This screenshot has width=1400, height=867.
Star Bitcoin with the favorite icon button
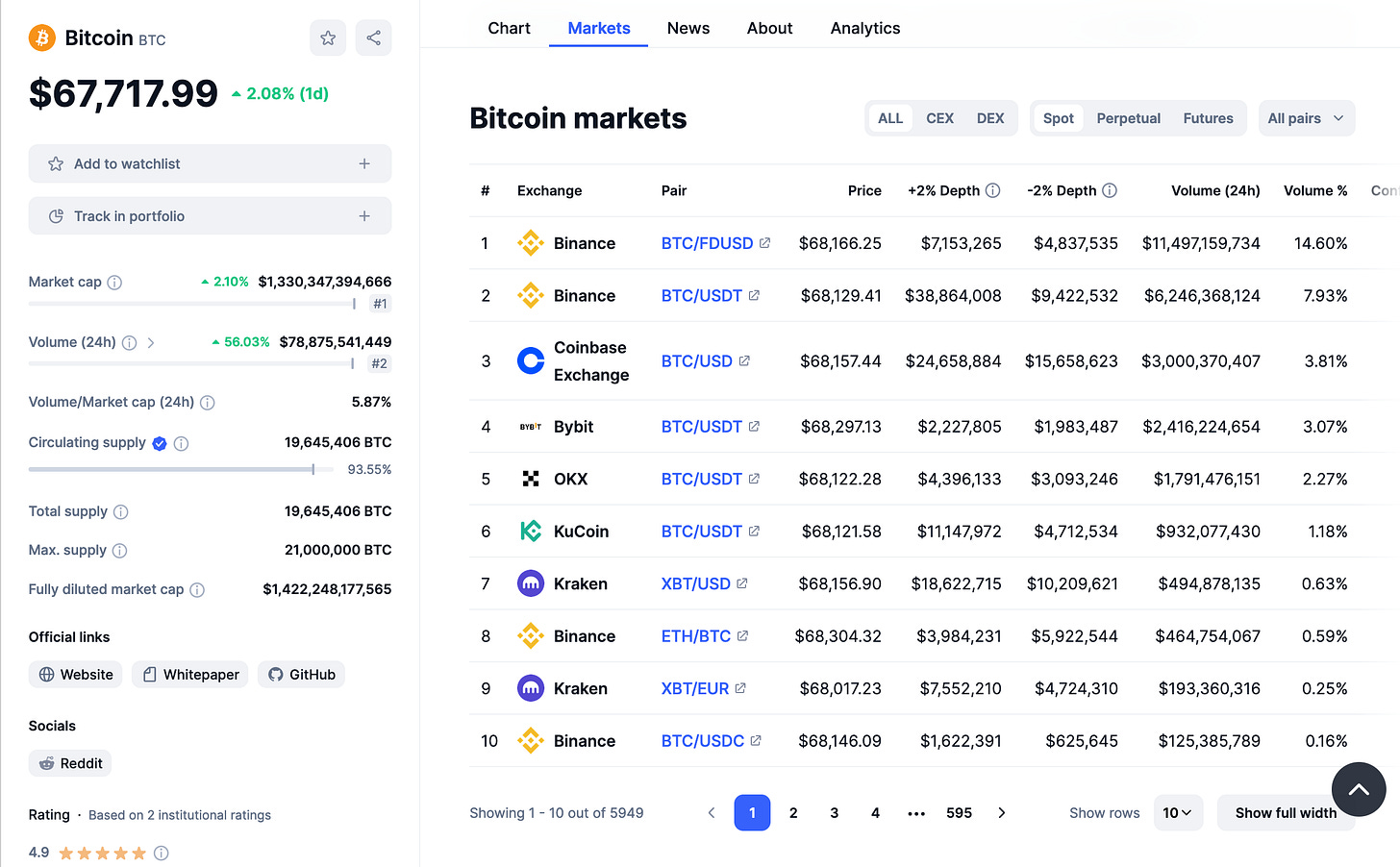[328, 37]
